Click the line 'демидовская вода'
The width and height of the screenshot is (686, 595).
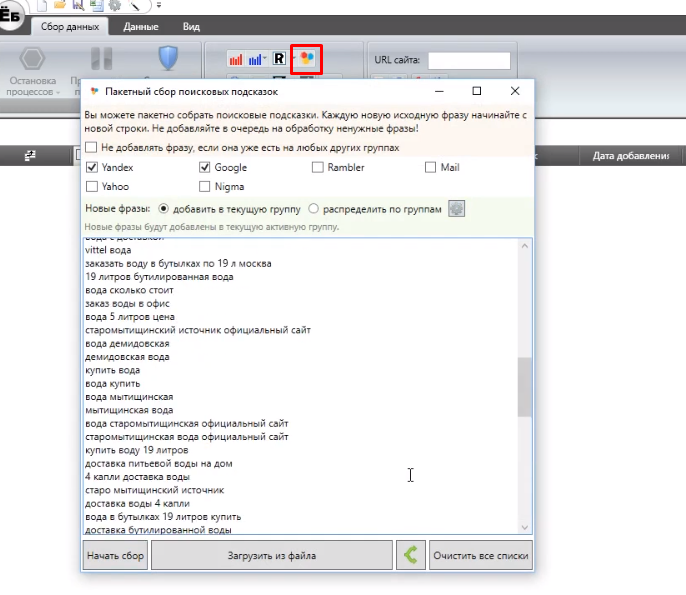[127, 357]
